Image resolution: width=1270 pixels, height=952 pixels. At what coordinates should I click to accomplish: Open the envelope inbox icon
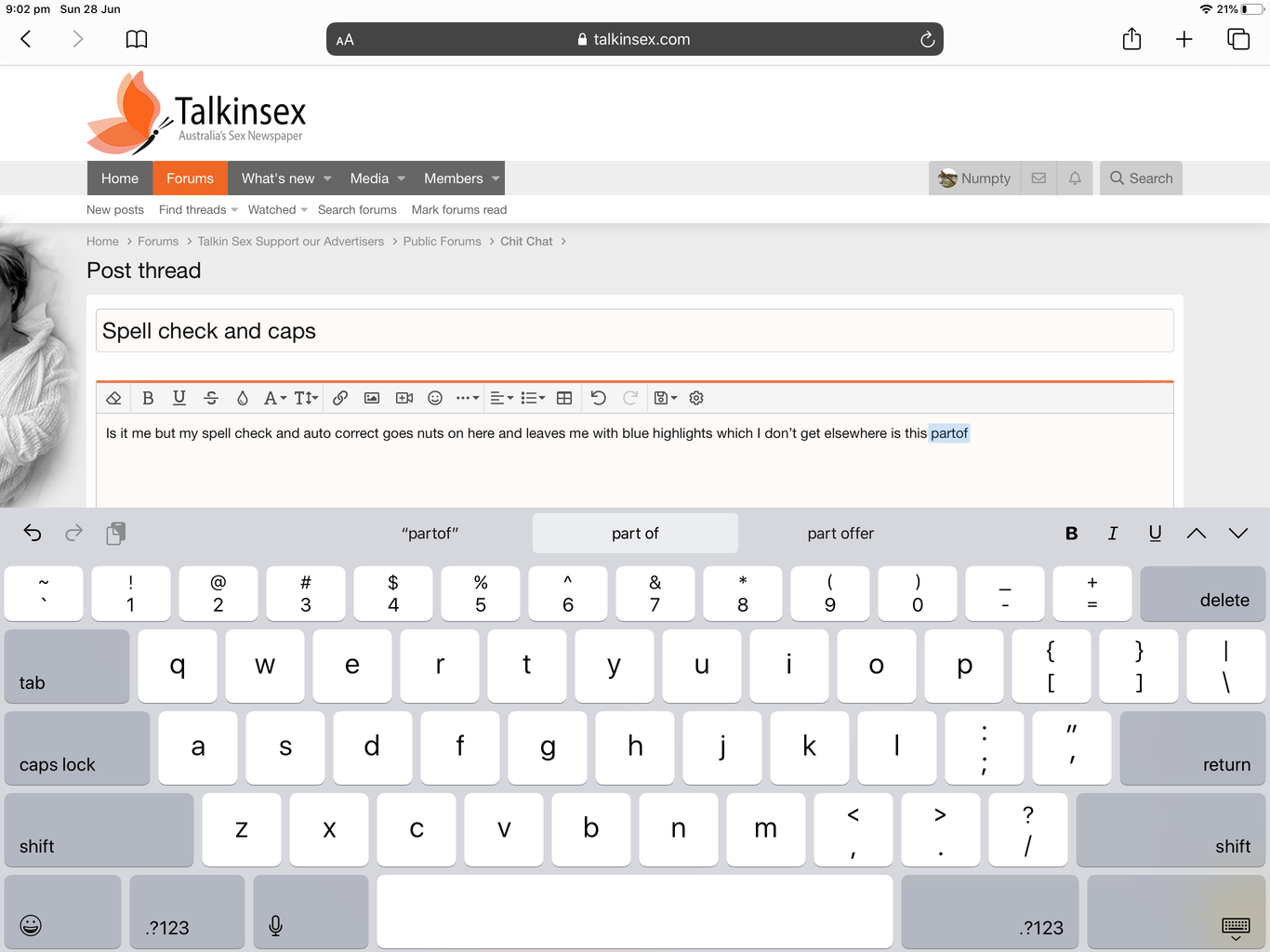[x=1038, y=178]
